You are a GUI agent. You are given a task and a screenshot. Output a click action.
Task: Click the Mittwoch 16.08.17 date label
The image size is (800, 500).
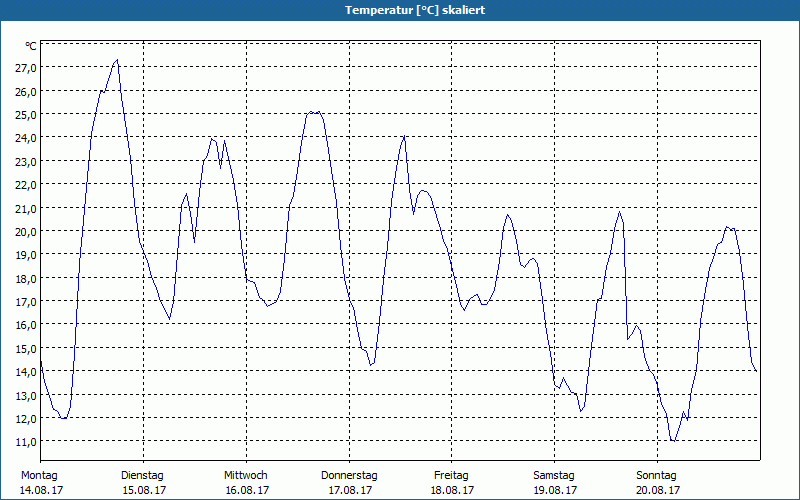tap(246, 483)
